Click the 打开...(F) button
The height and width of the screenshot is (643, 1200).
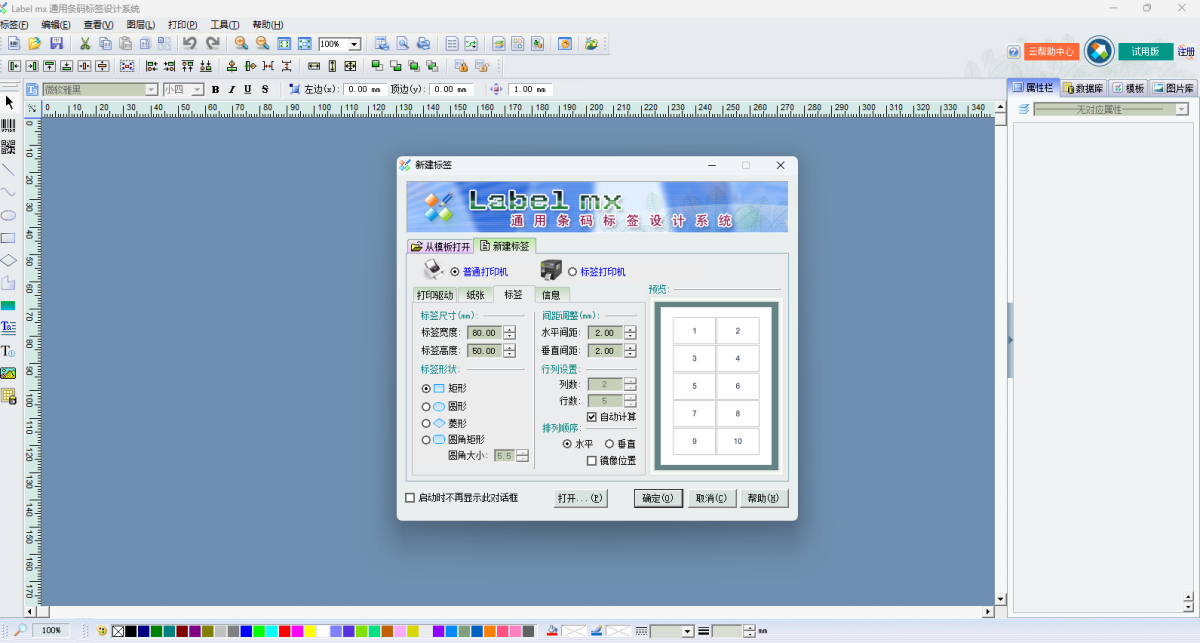click(581, 498)
